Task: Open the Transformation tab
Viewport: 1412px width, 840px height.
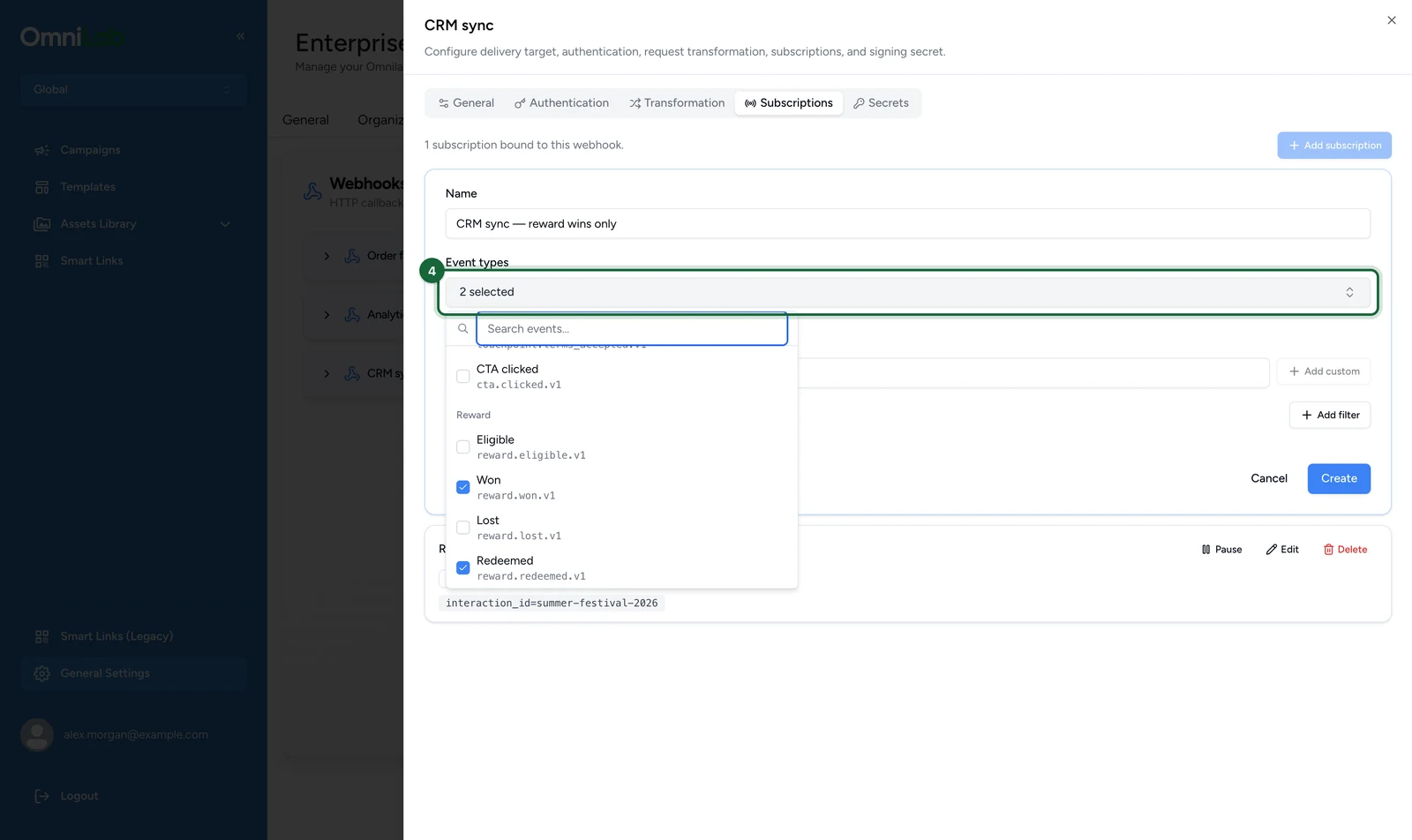Action: tap(677, 103)
